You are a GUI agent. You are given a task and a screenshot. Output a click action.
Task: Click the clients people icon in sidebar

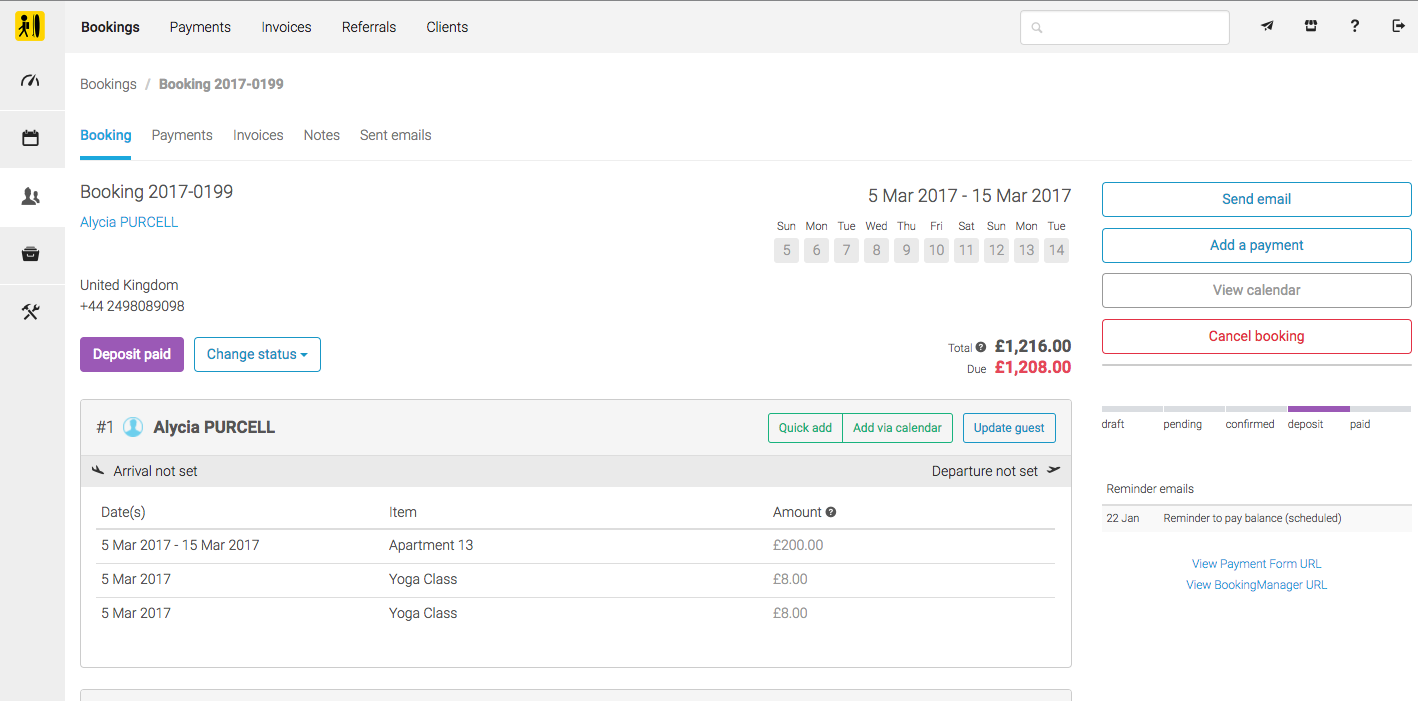[x=30, y=197]
